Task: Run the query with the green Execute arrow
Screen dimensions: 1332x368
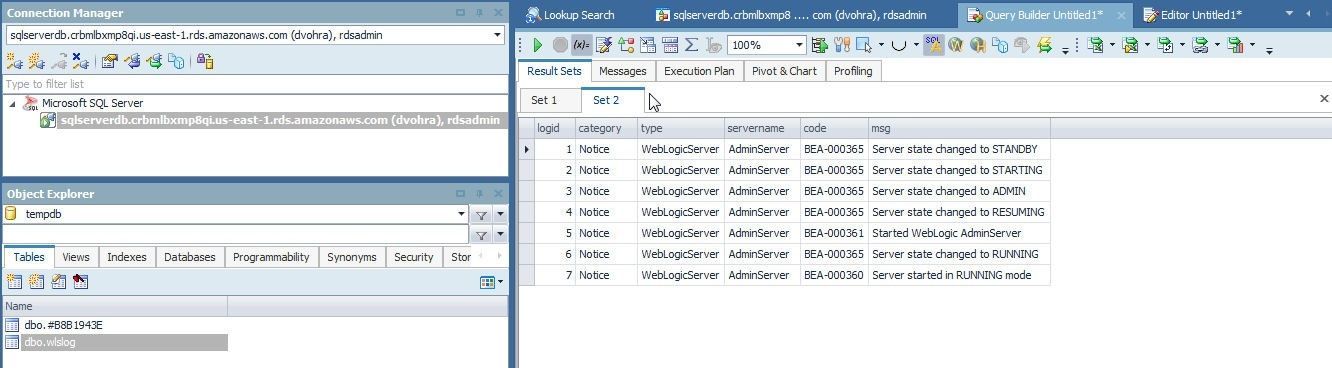Action: 538,45
